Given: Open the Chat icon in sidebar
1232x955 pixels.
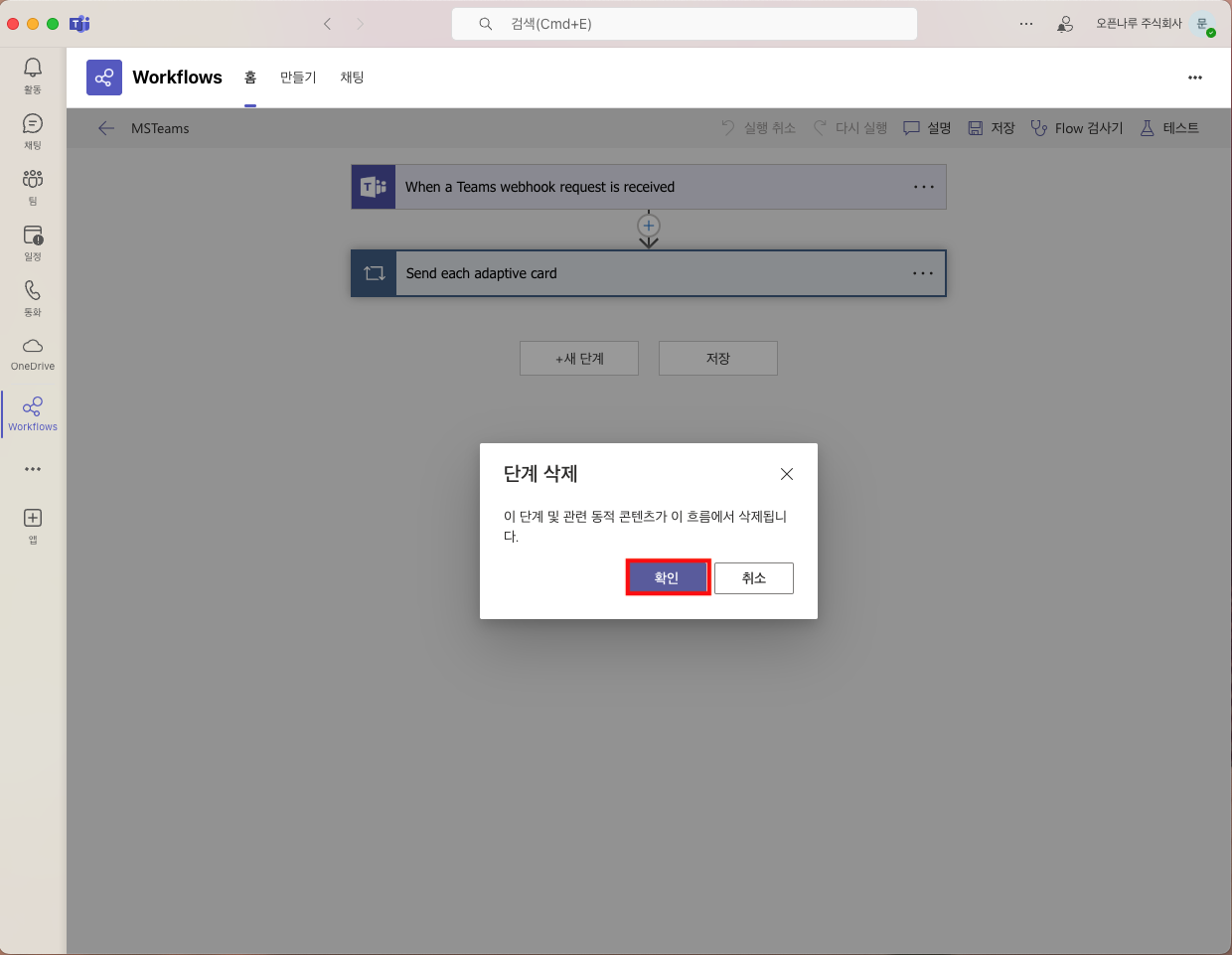Looking at the screenshot, I should (x=33, y=129).
